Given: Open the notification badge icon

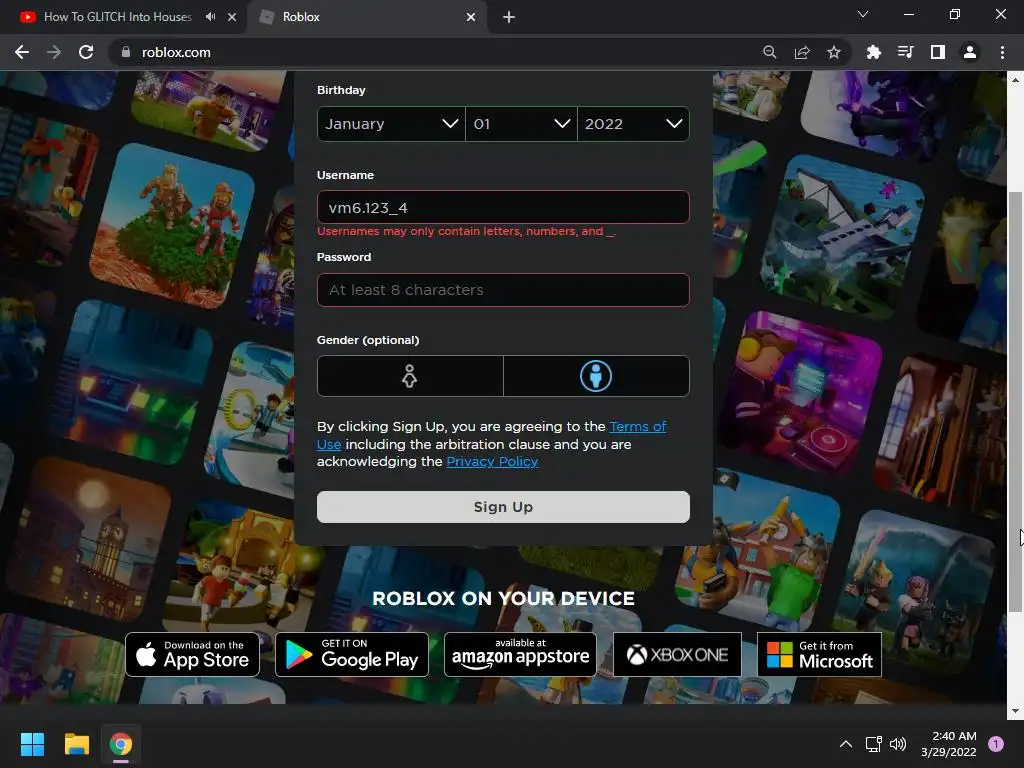Looking at the screenshot, I should click(x=996, y=744).
